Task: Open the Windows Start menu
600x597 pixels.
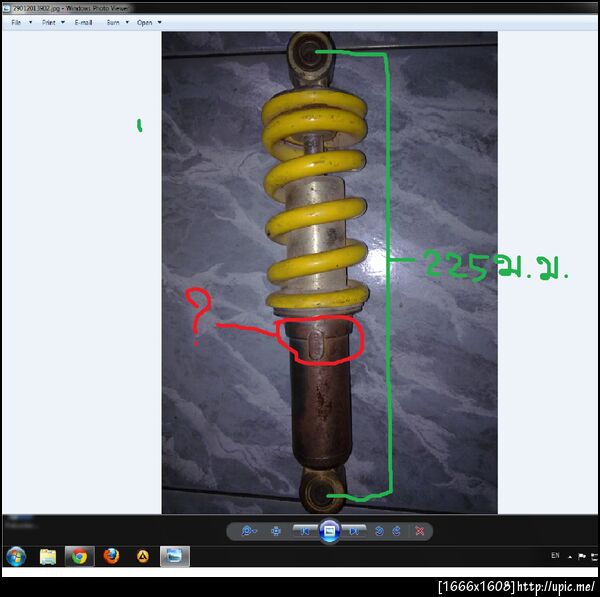Action: (16, 556)
